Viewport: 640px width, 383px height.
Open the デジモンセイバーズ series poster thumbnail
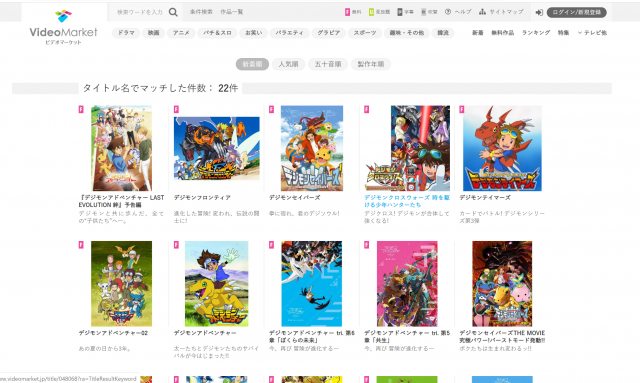[312, 148]
